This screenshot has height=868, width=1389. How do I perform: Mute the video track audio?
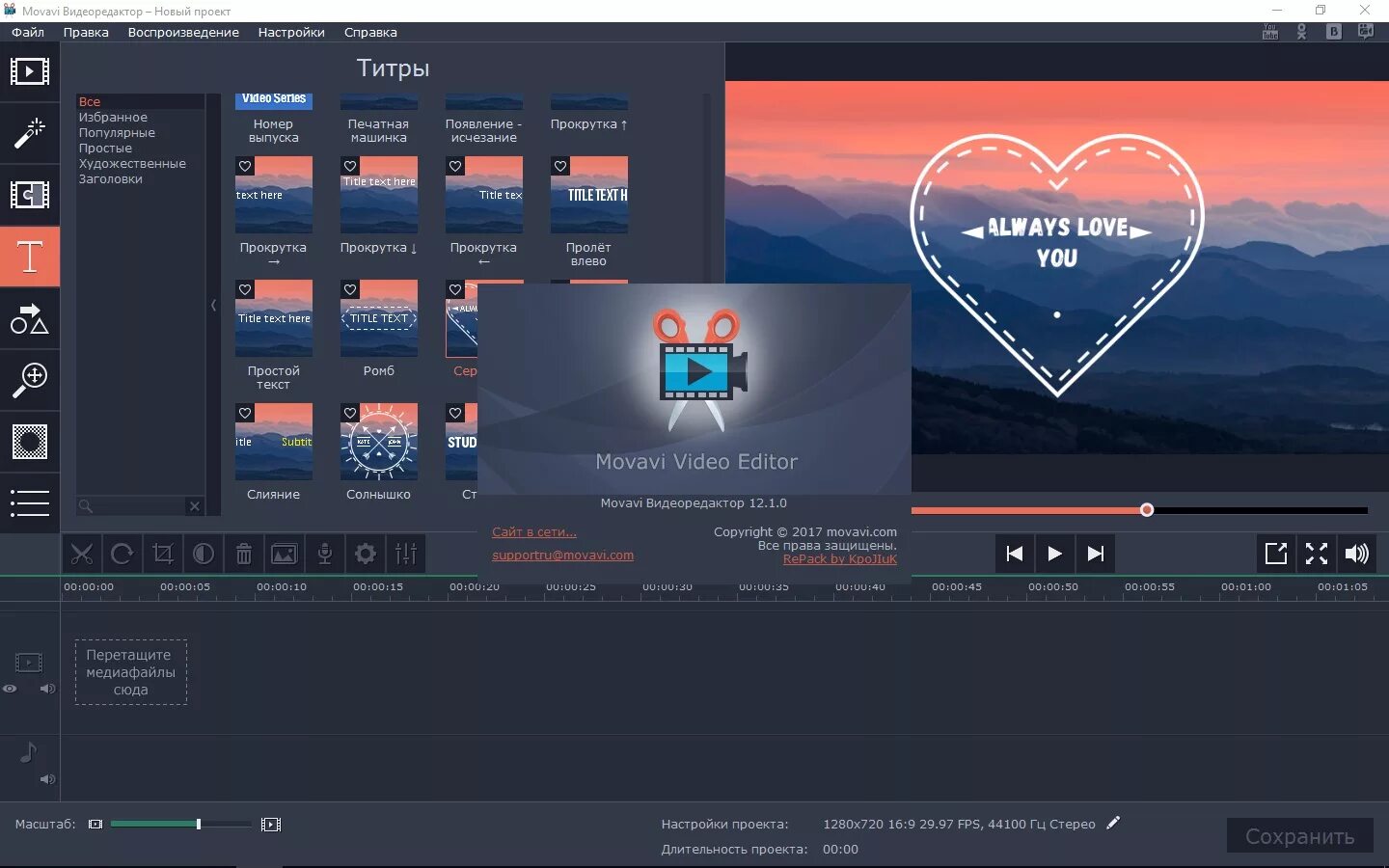click(47, 689)
